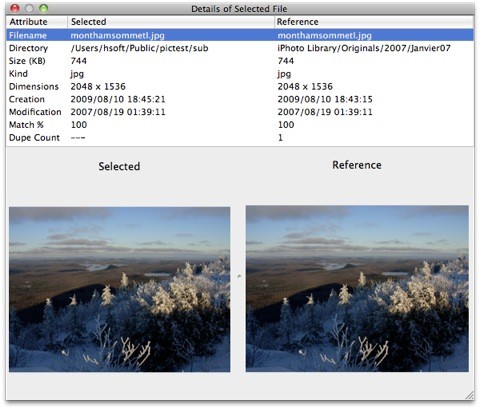Click the selected file's jpg kind value
This screenshot has width=480, height=409.
77,74
